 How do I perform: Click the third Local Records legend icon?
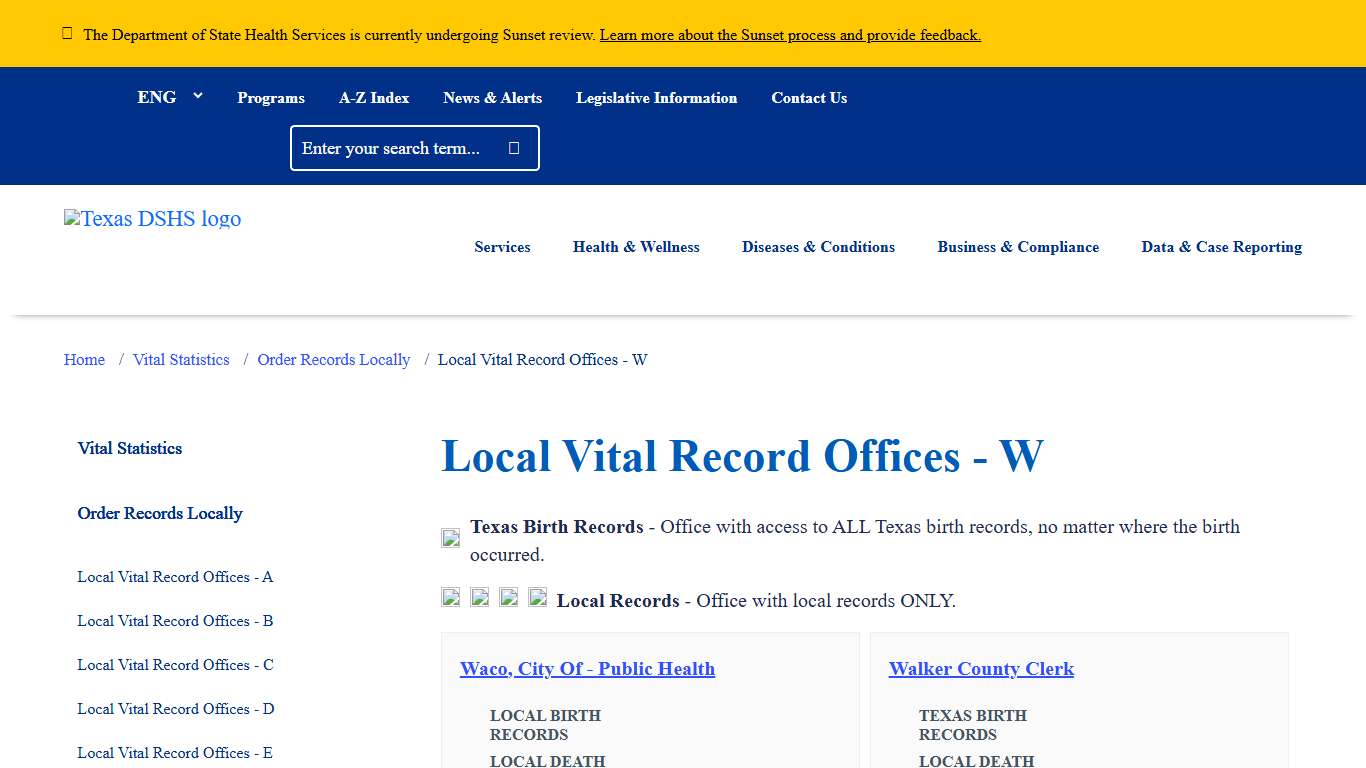pyautogui.click(x=508, y=597)
